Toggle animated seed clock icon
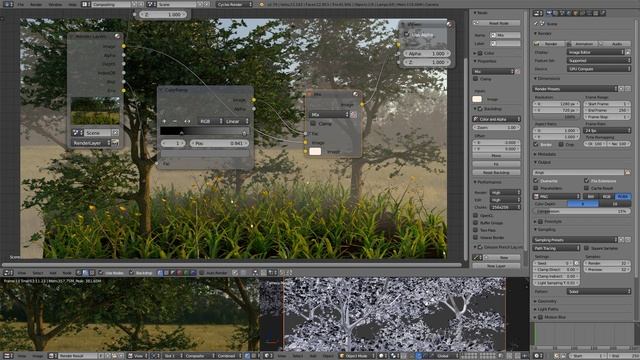 coord(577,263)
